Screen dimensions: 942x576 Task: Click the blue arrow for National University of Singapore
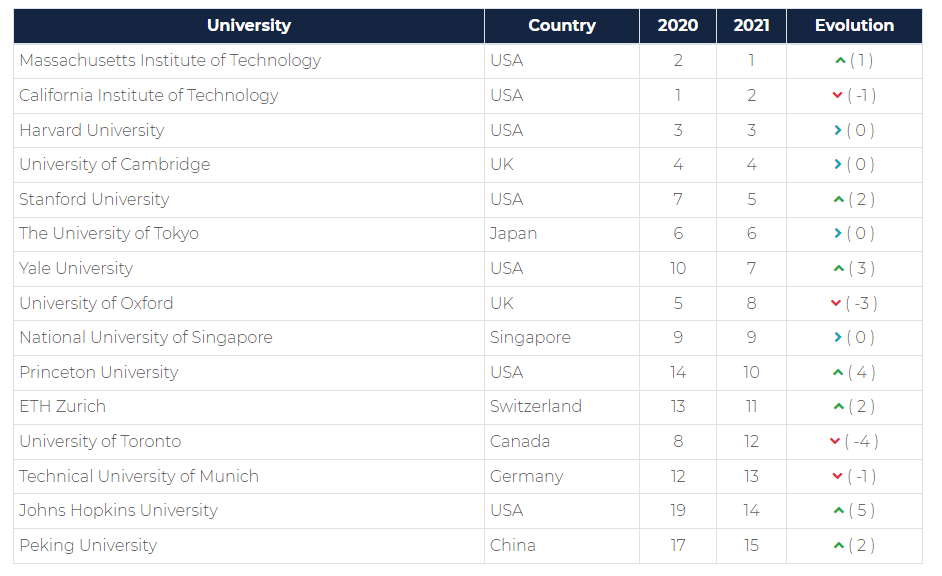(x=837, y=338)
